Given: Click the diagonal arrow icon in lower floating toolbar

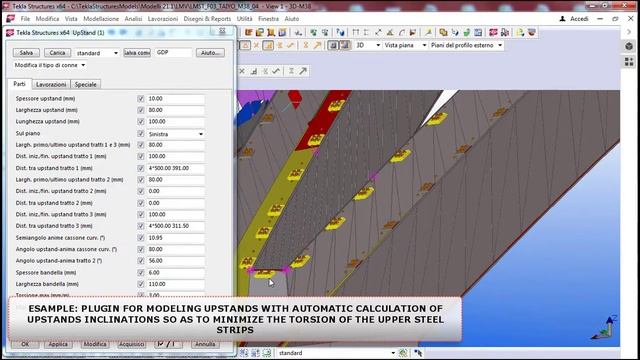Looking at the screenshot, I should coord(303,71).
